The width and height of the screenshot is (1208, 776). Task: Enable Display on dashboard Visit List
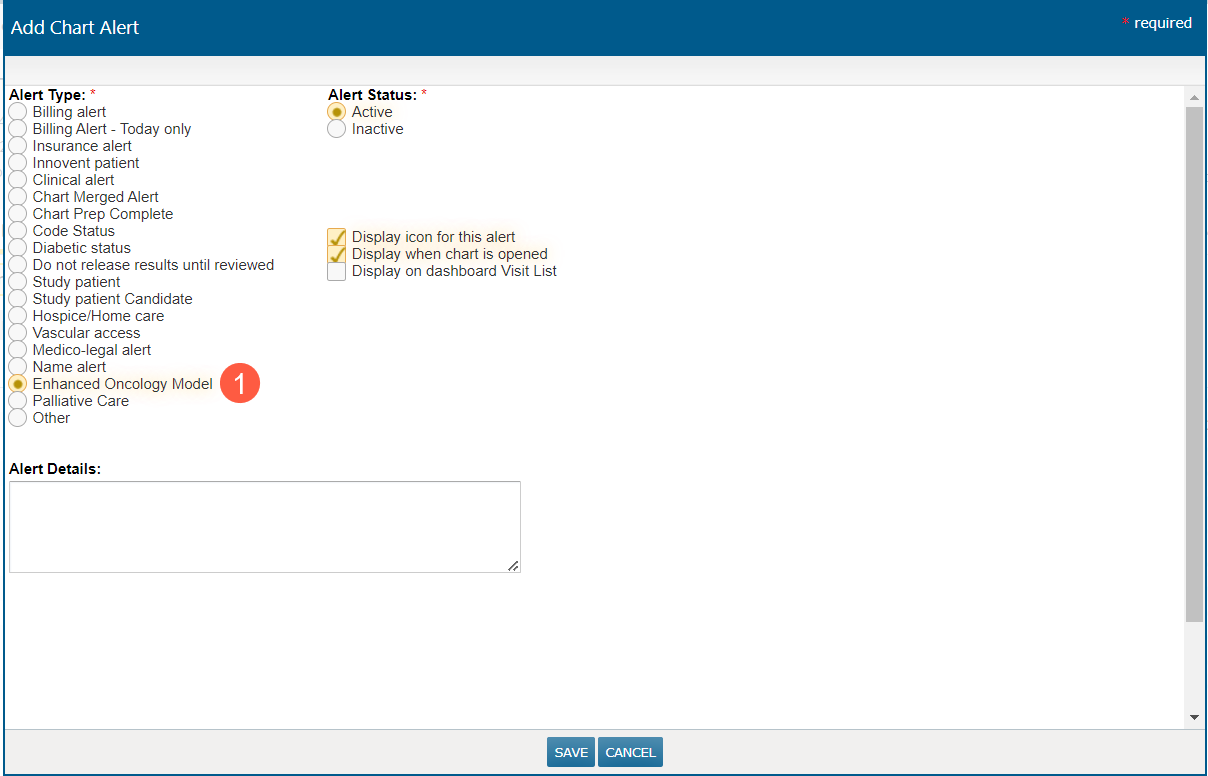[x=337, y=272]
